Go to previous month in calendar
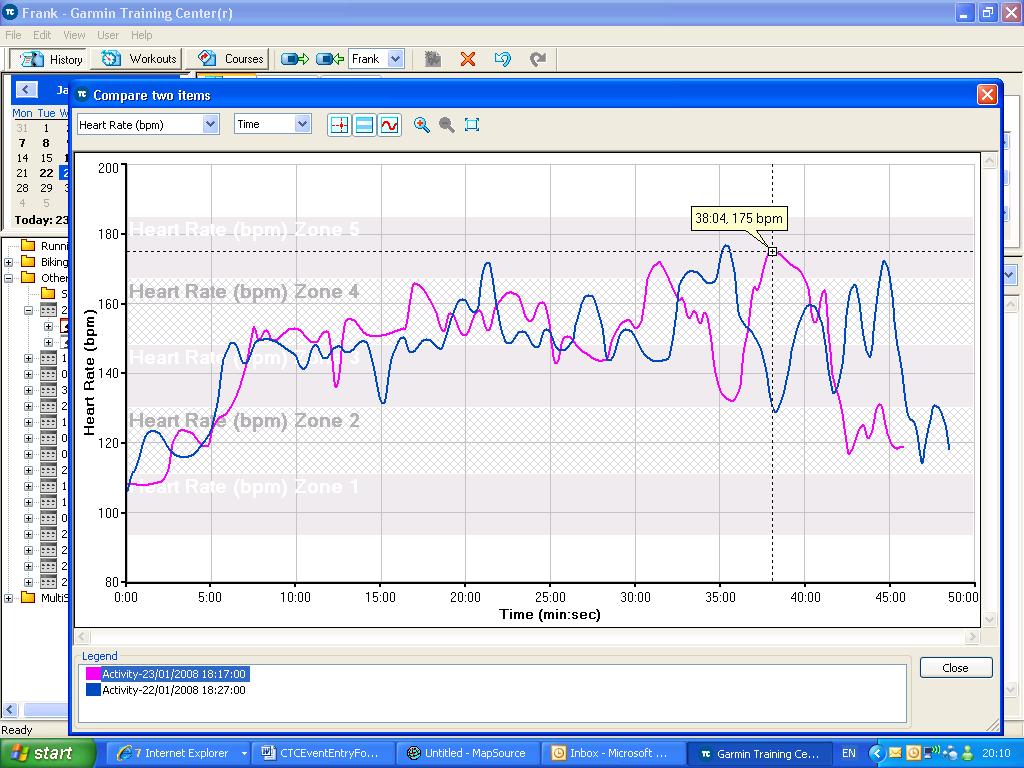The height and width of the screenshot is (768, 1024). pos(26,90)
